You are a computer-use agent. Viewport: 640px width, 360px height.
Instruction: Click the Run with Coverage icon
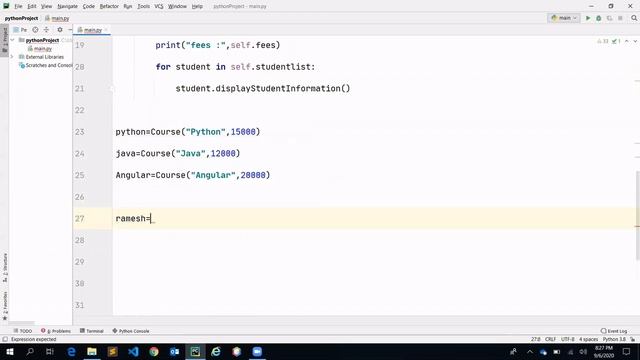[x=609, y=18]
